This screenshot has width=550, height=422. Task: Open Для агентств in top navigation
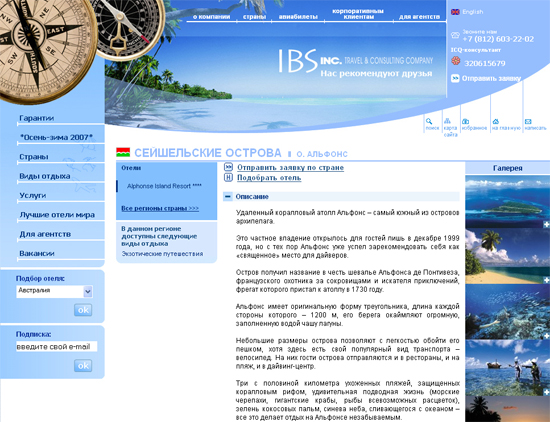point(419,17)
